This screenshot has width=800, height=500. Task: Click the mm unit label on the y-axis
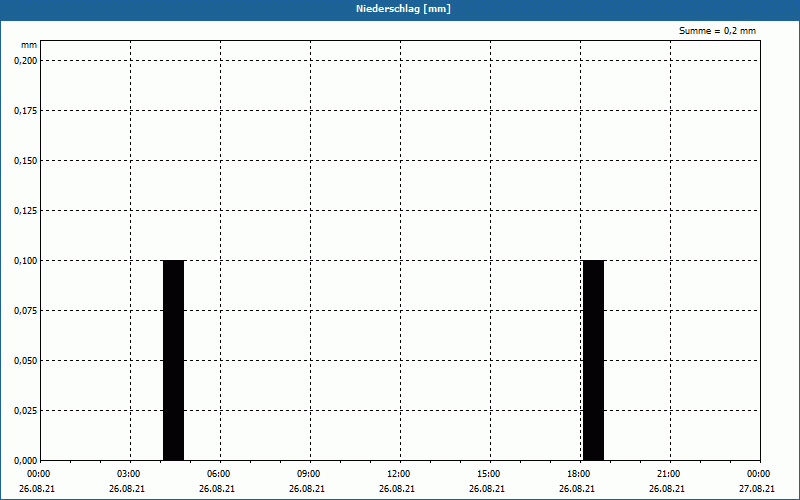coord(29,45)
